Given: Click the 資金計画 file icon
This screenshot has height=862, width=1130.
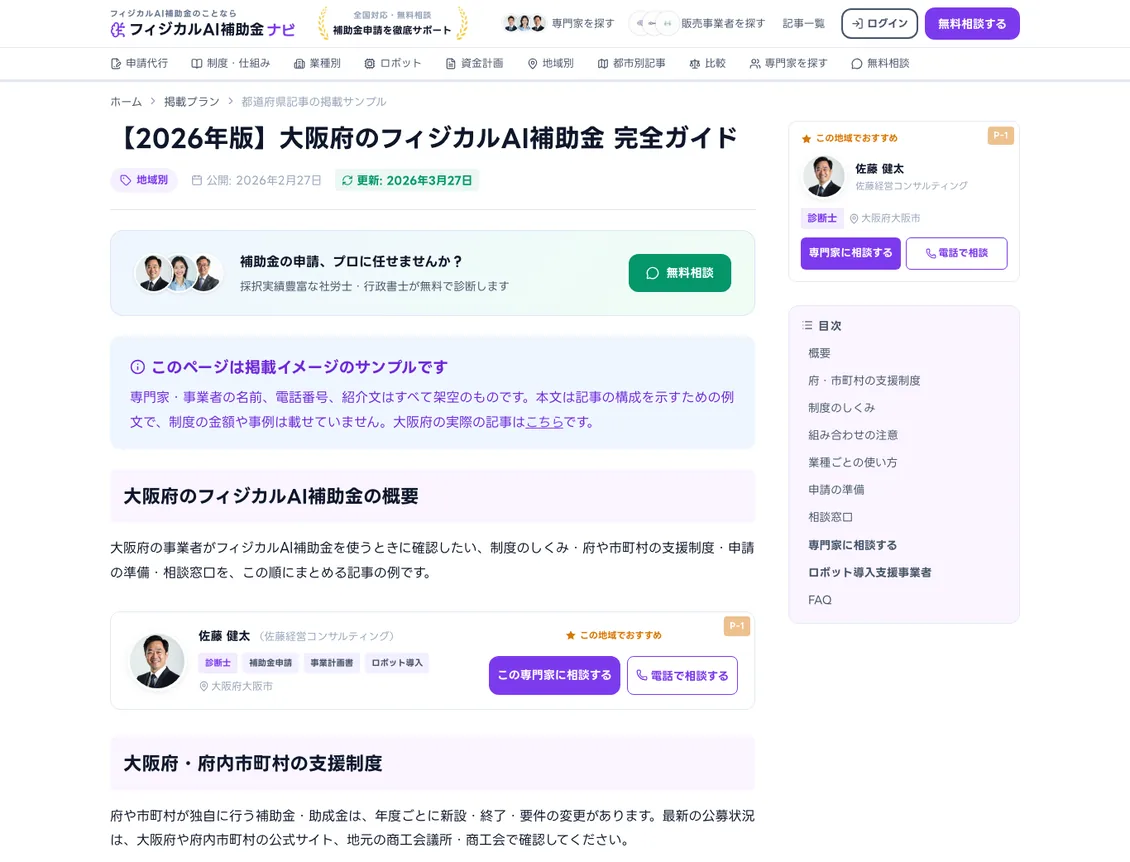Looking at the screenshot, I should click(450, 63).
